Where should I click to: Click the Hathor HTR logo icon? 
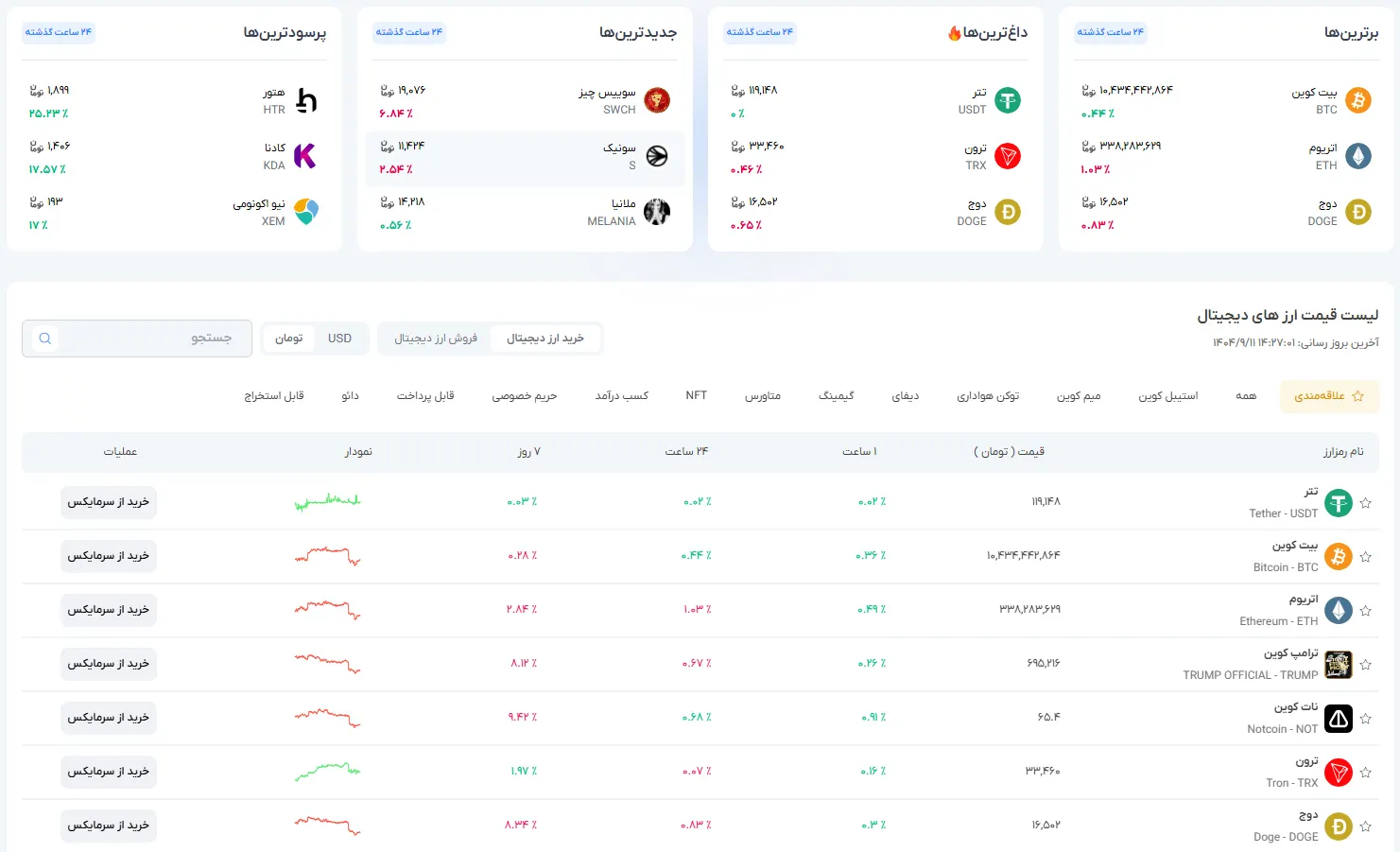(x=306, y=100)
